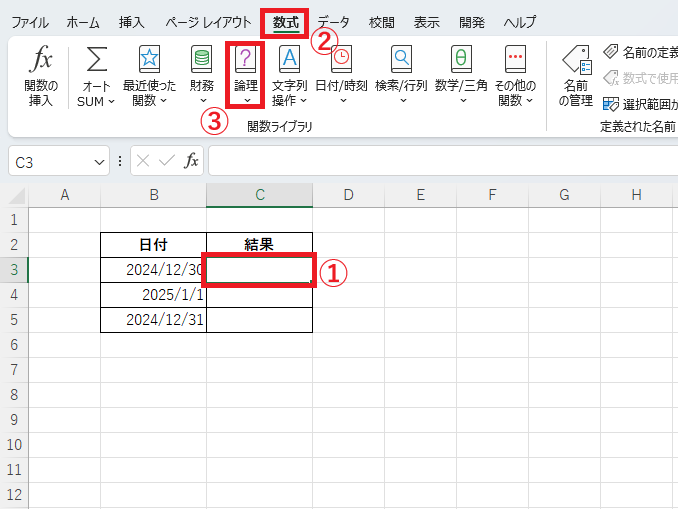Screen dimensions: 678x509
Task: Open the 検索/行列 lookup functions icon
Action: click(401, 59)
